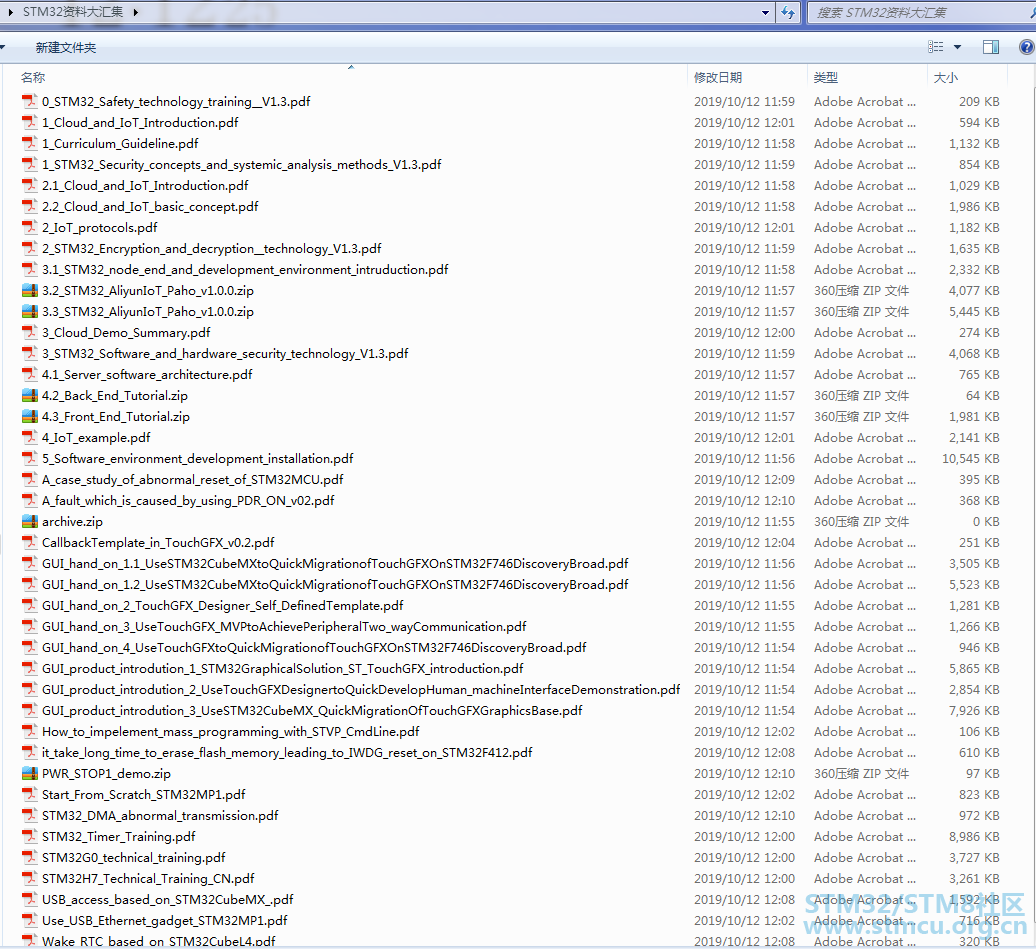Select USB_access_based_on_STM32CubeMX_.pdf
This screenshot has width=1036, height=949.
pos(168,899)
